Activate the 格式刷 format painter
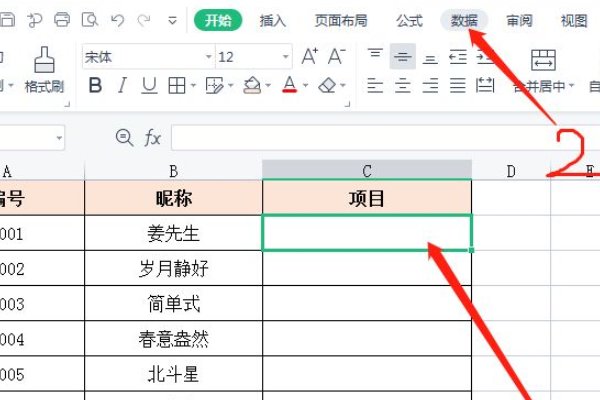 tap(44, 70)
